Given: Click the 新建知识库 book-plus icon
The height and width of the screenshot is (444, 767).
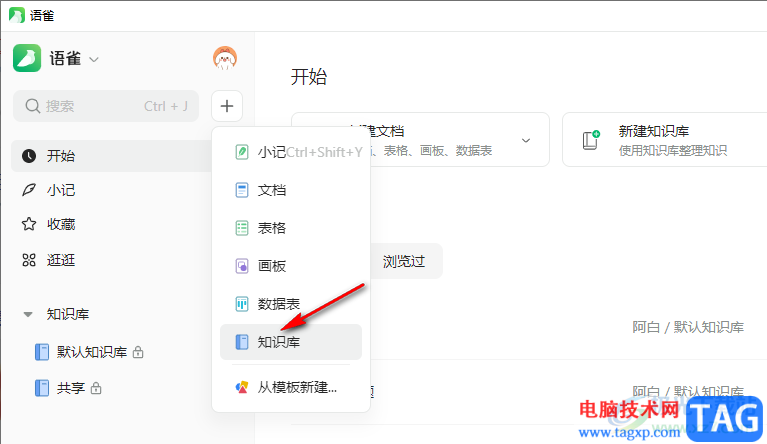Looking at the screenshot, I should [591, 140].
